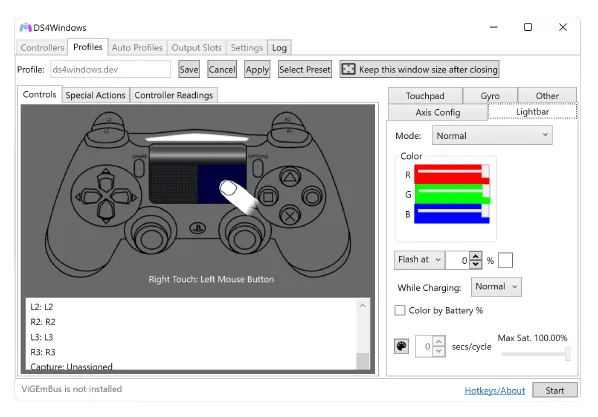The height and width of the screenshot is (417, 598).
Task: Click the highlighted right touchpad area
Action: [x=221, y=184]
